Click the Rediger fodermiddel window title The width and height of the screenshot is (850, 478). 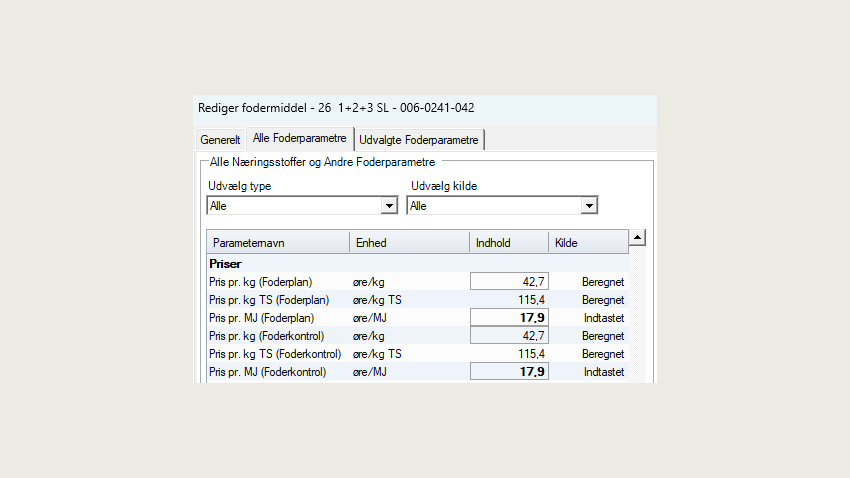(336, 108)
